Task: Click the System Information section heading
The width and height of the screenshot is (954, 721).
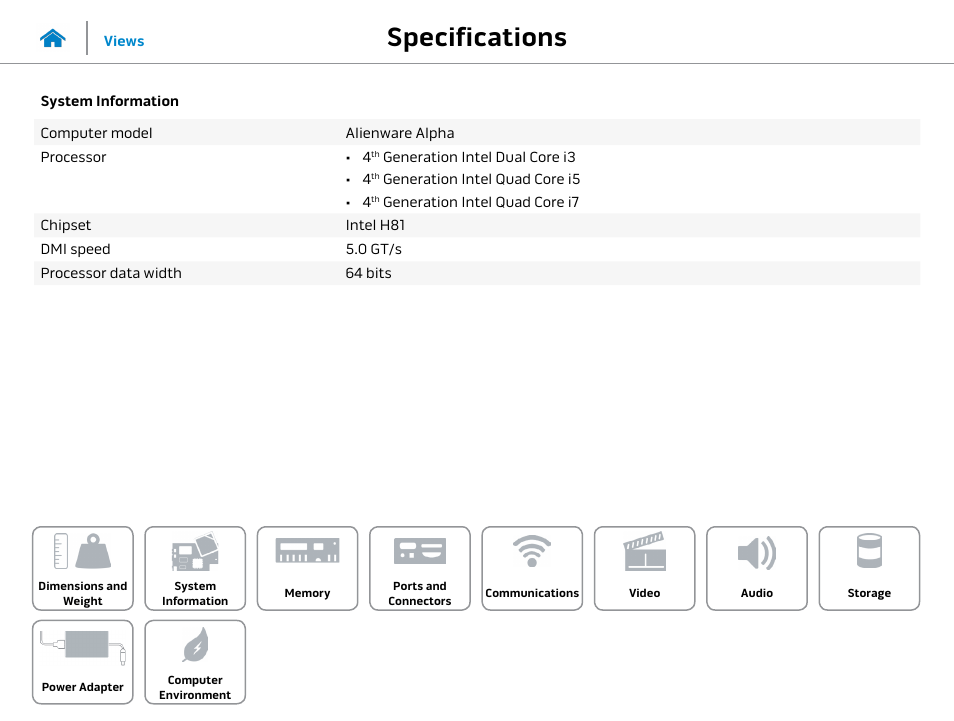Action: coord(110,101)
